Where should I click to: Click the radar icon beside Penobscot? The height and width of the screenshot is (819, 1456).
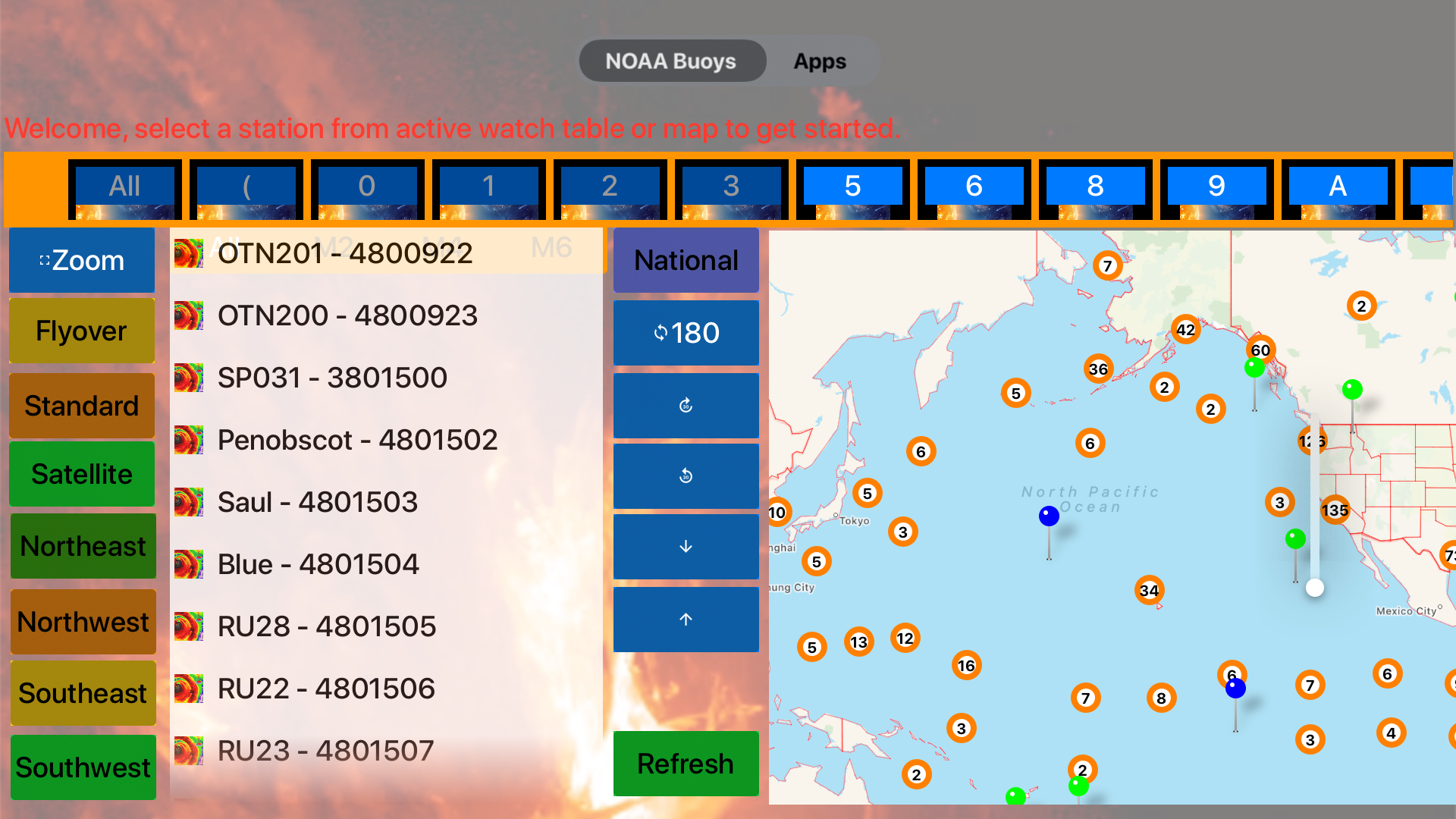[x=189, y=440]
